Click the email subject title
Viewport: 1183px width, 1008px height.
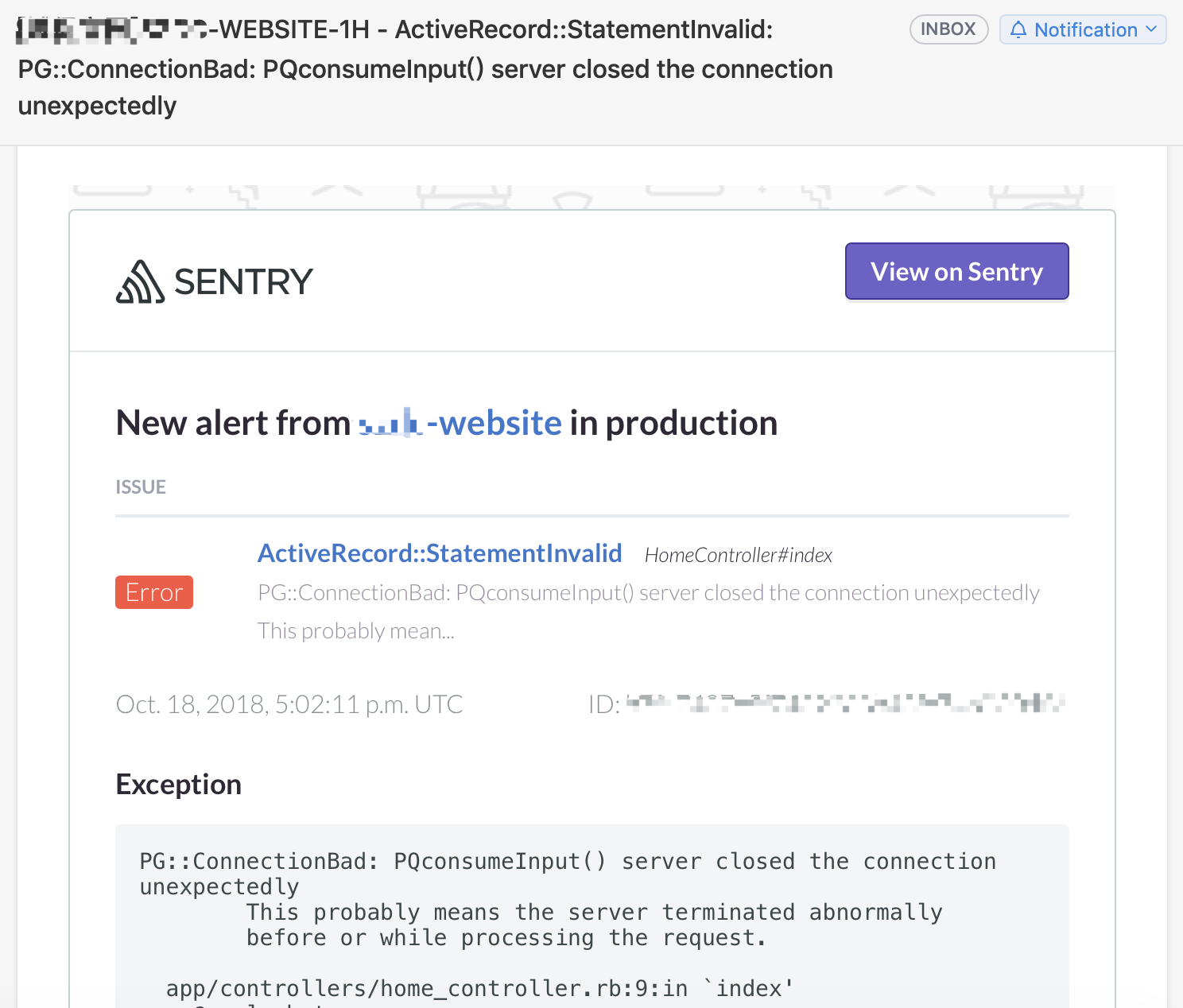pyautogui.click(x=425, y=68)
